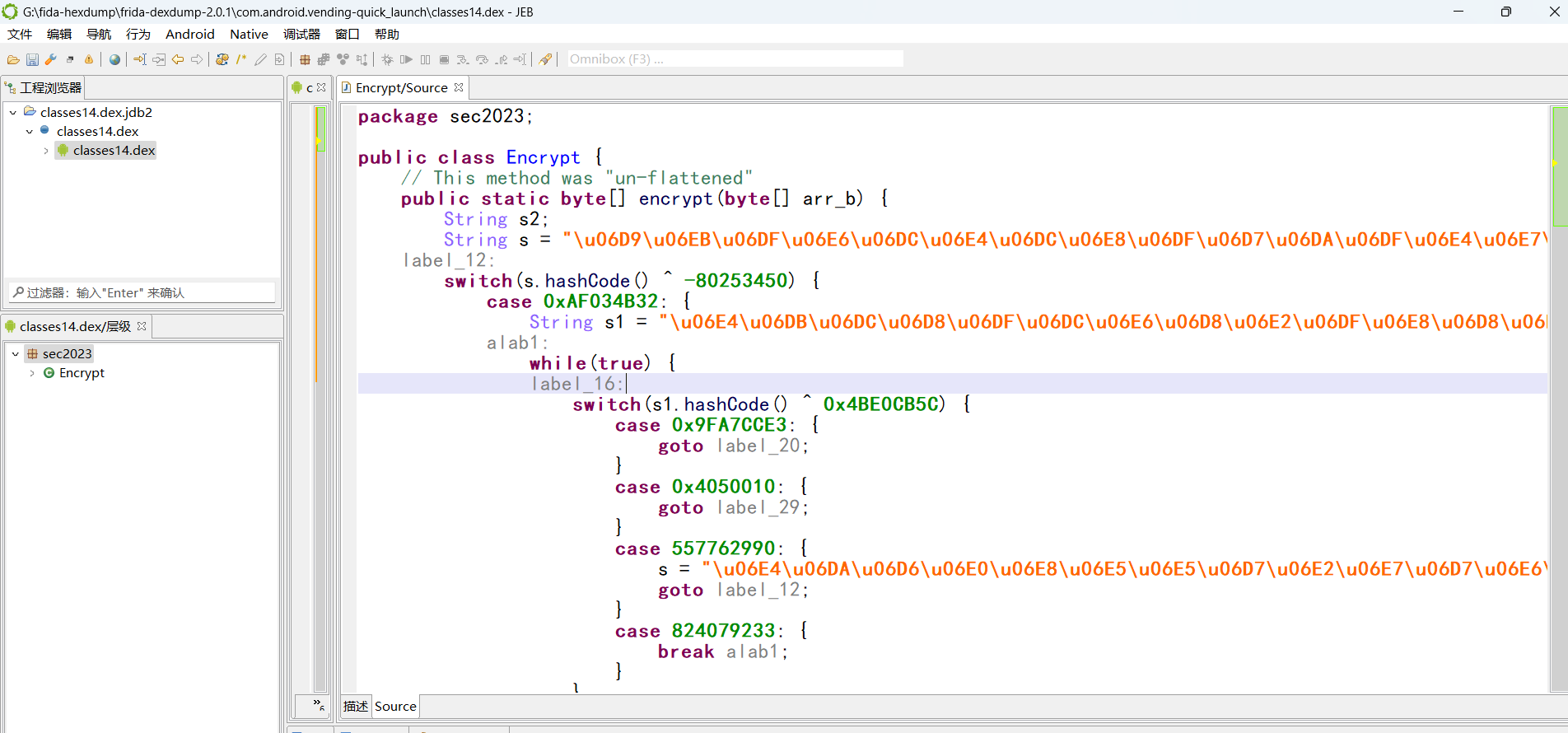Click the document arrow icon in toolbar
Image resolution: width=1568 pixels, height=733 pixels.
279,59
